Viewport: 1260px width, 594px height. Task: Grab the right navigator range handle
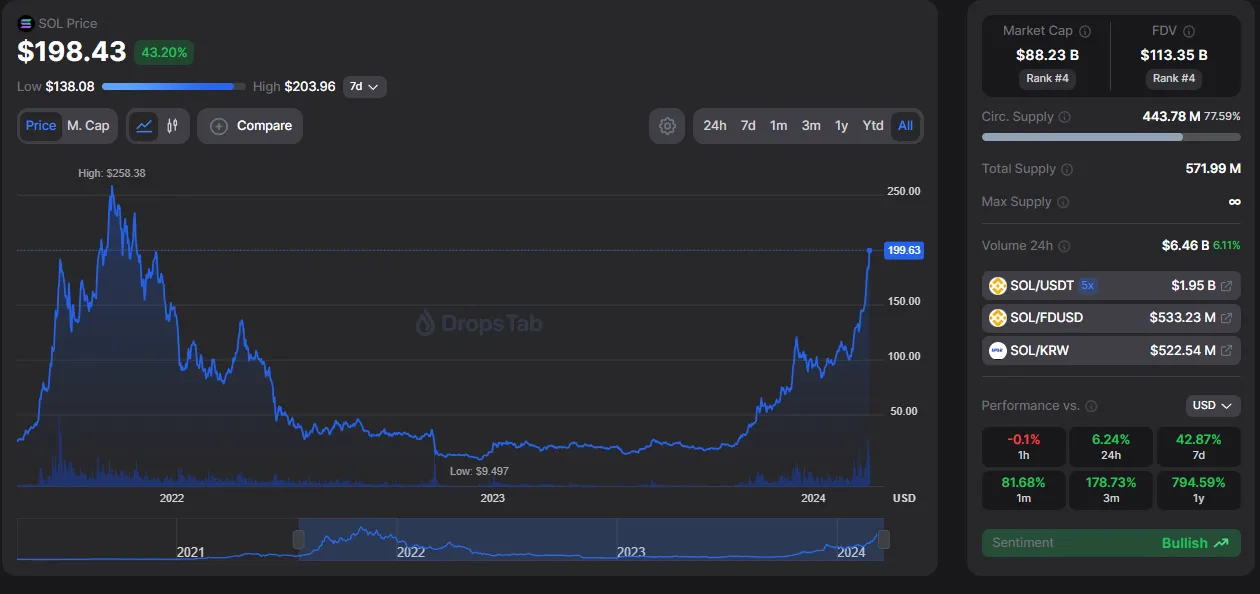tap(883, 540)
